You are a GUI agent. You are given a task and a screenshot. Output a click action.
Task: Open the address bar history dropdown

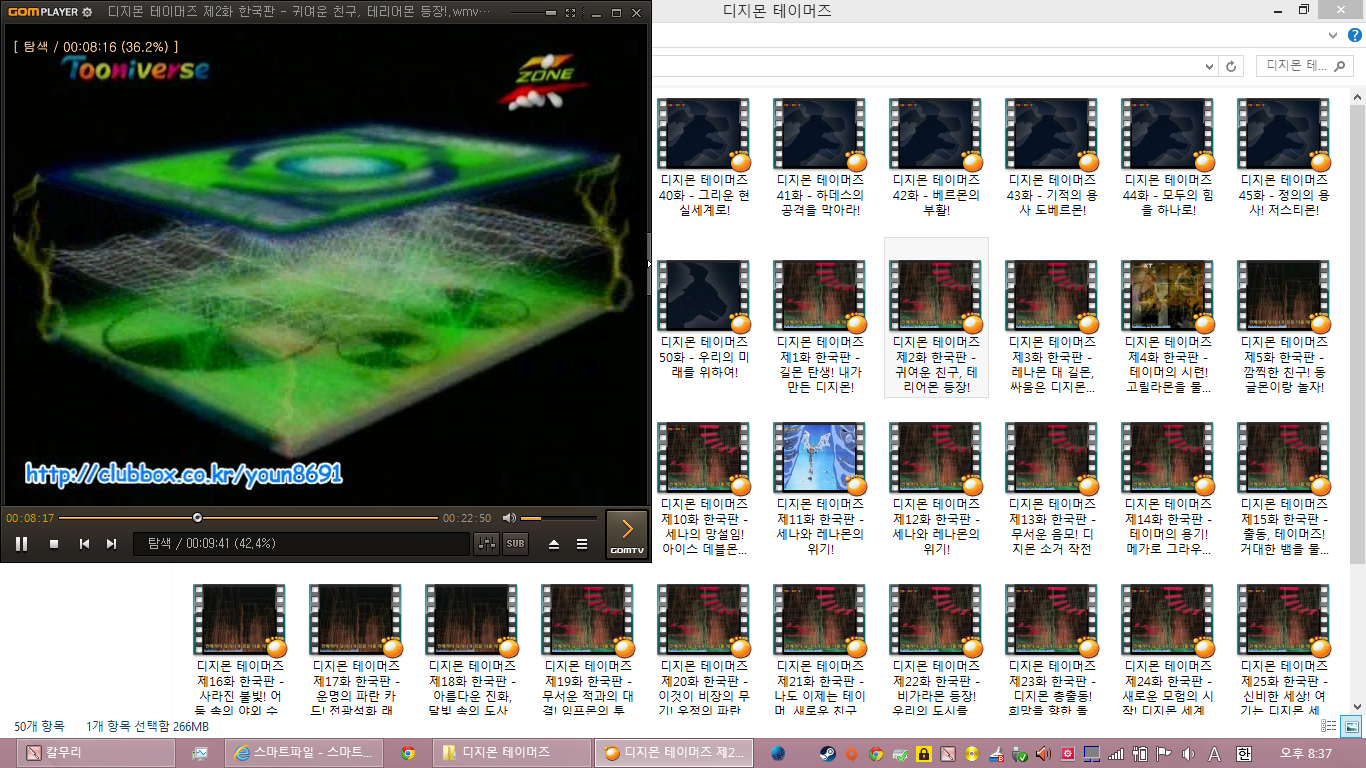point(1211,66)
